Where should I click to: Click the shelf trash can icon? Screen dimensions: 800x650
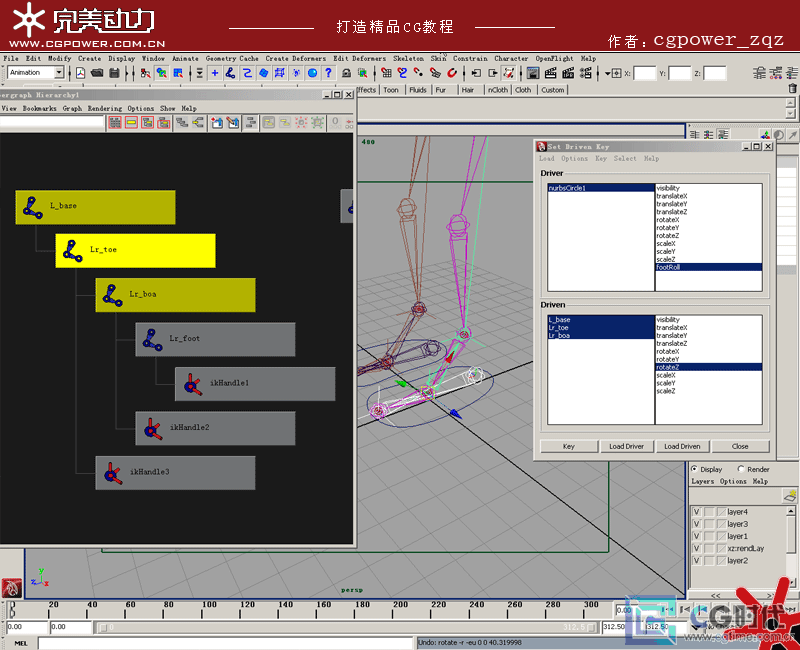pos(792,88)
